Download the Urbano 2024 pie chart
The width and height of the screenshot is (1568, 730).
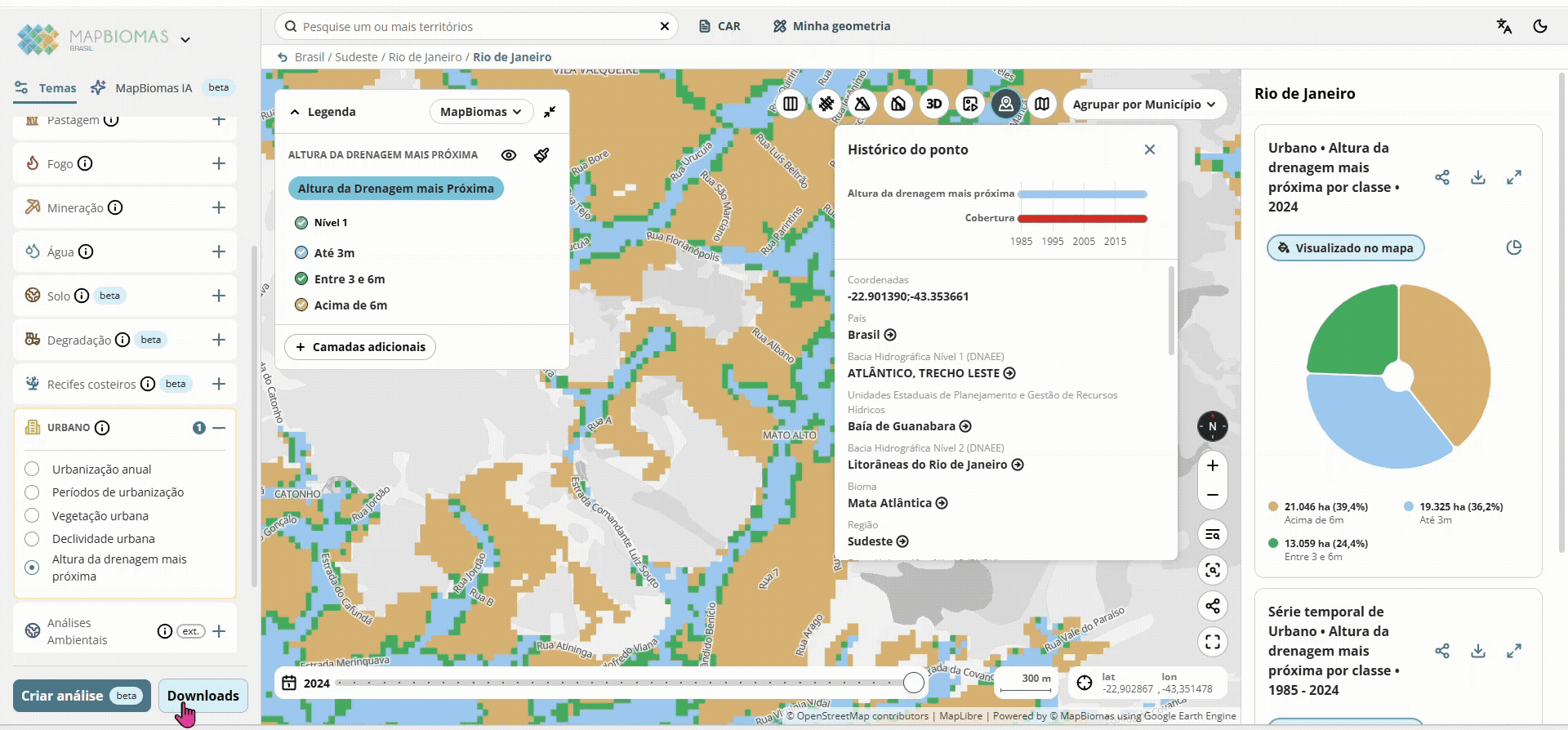click(1478, 177)
